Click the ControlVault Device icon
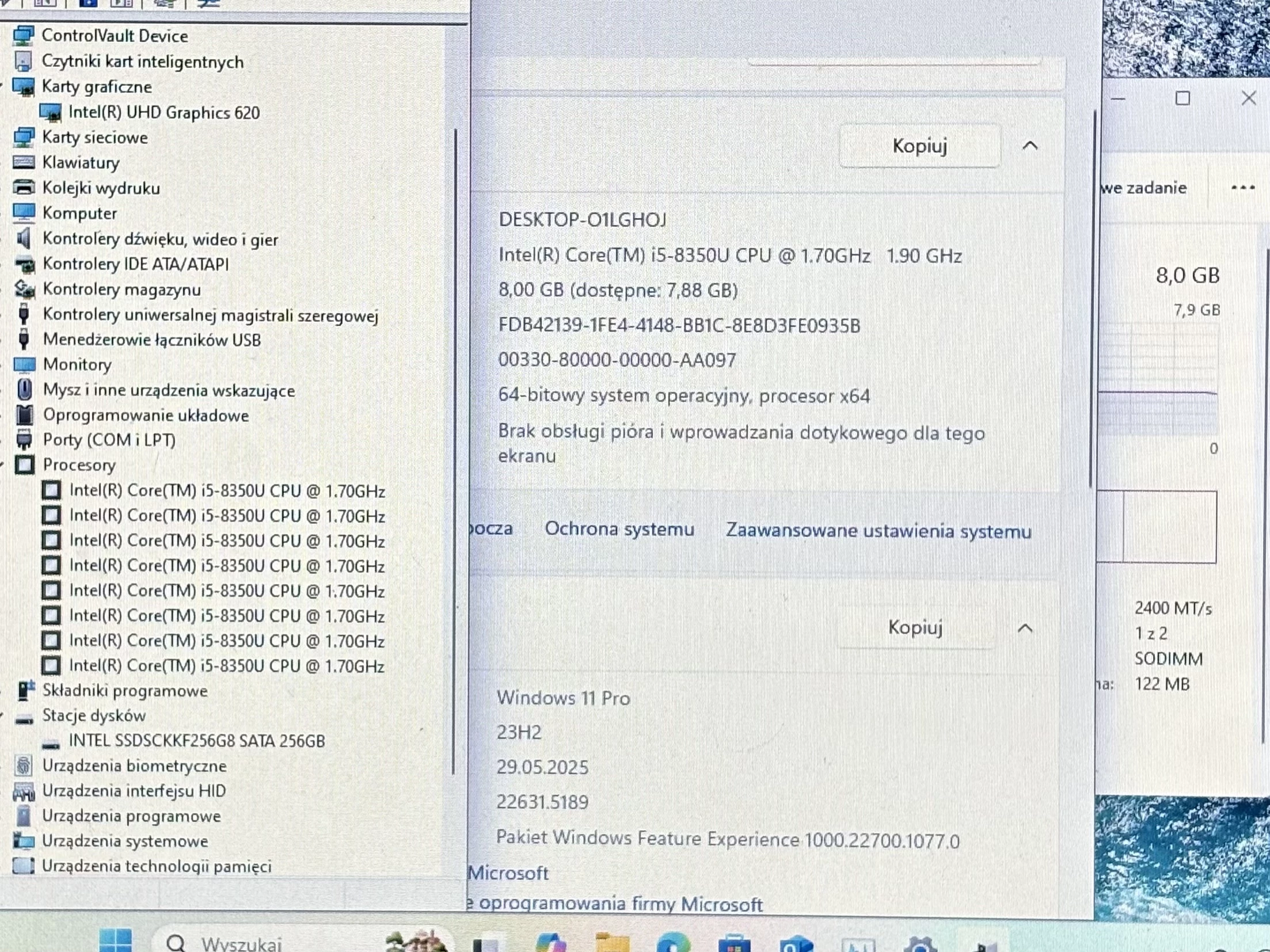The height and width of the screenshot is (952, 1270). pos(24,36)
